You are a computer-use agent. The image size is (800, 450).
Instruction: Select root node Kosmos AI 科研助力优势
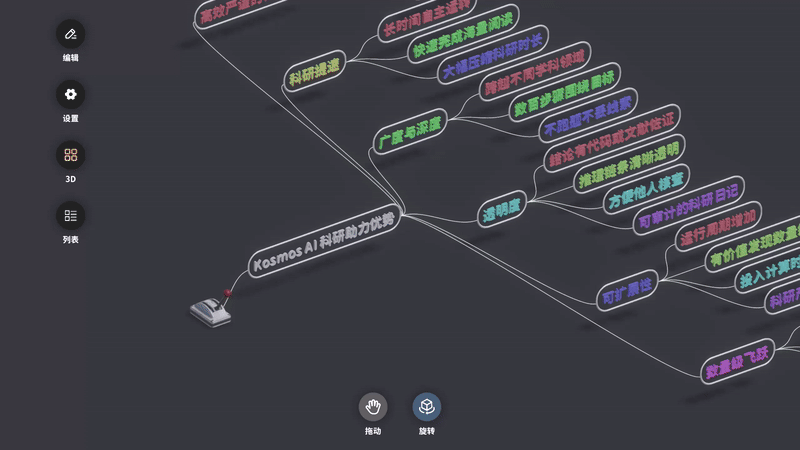323,240
